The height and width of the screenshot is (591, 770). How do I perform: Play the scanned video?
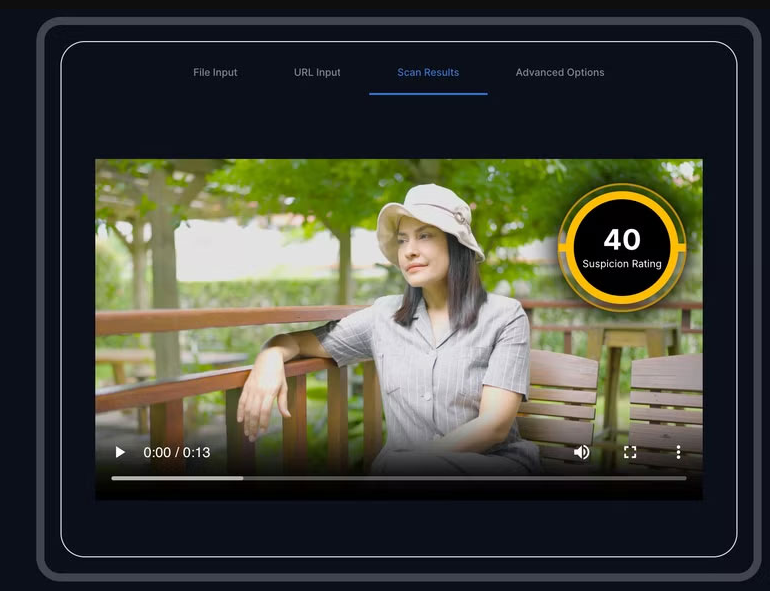click(x=120, y=452)
